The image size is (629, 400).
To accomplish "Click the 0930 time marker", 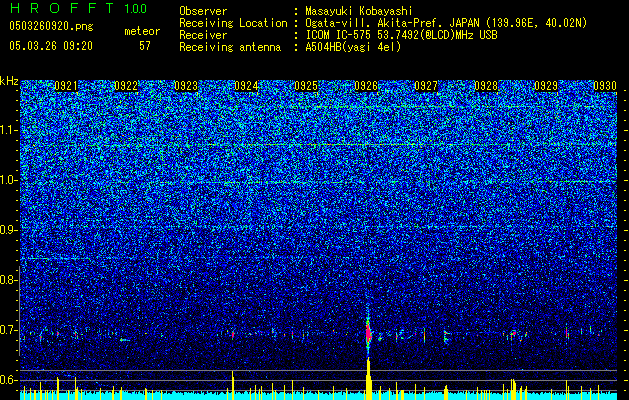I will point(605,86).
